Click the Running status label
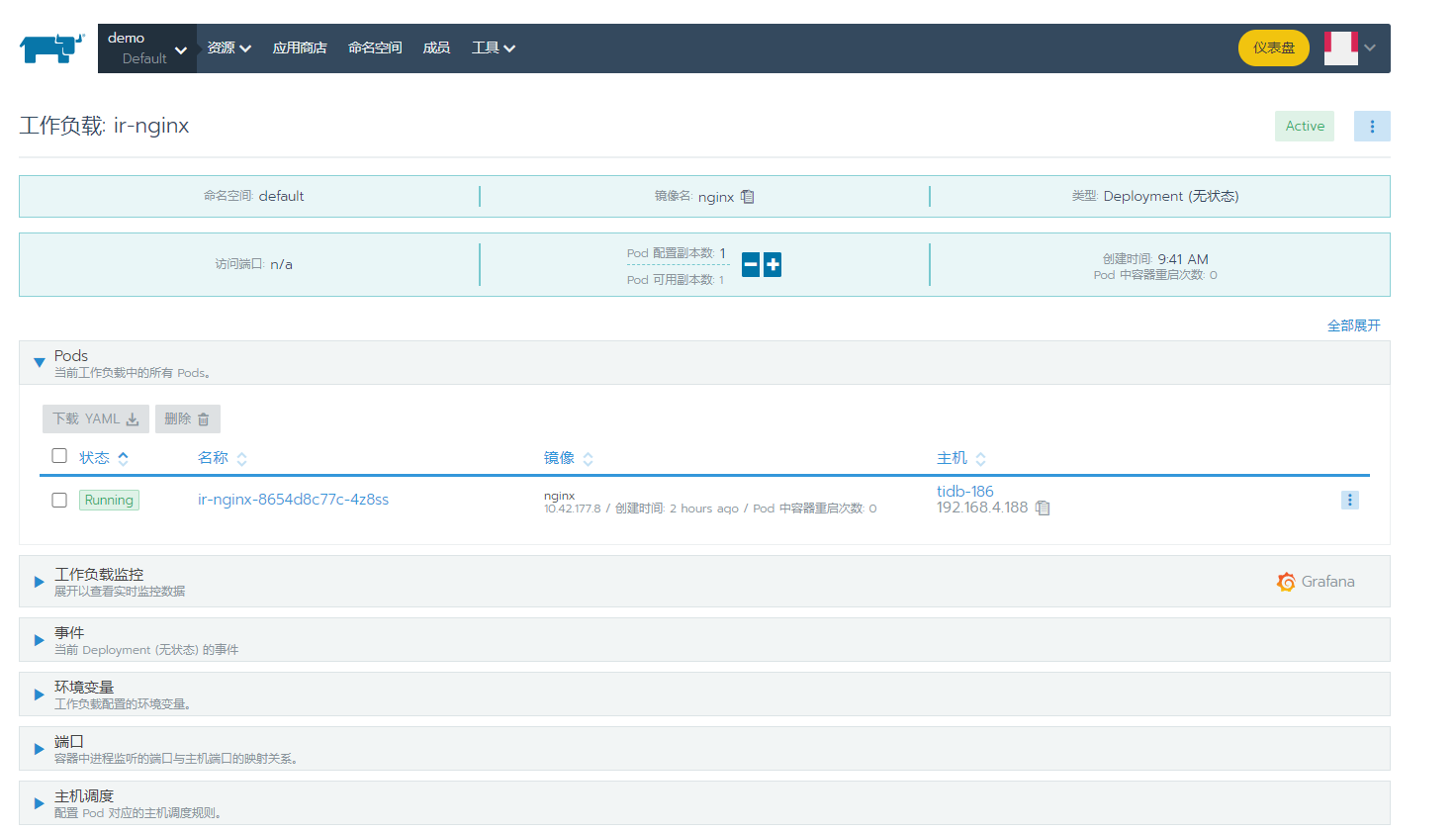 tap(109, 500)
